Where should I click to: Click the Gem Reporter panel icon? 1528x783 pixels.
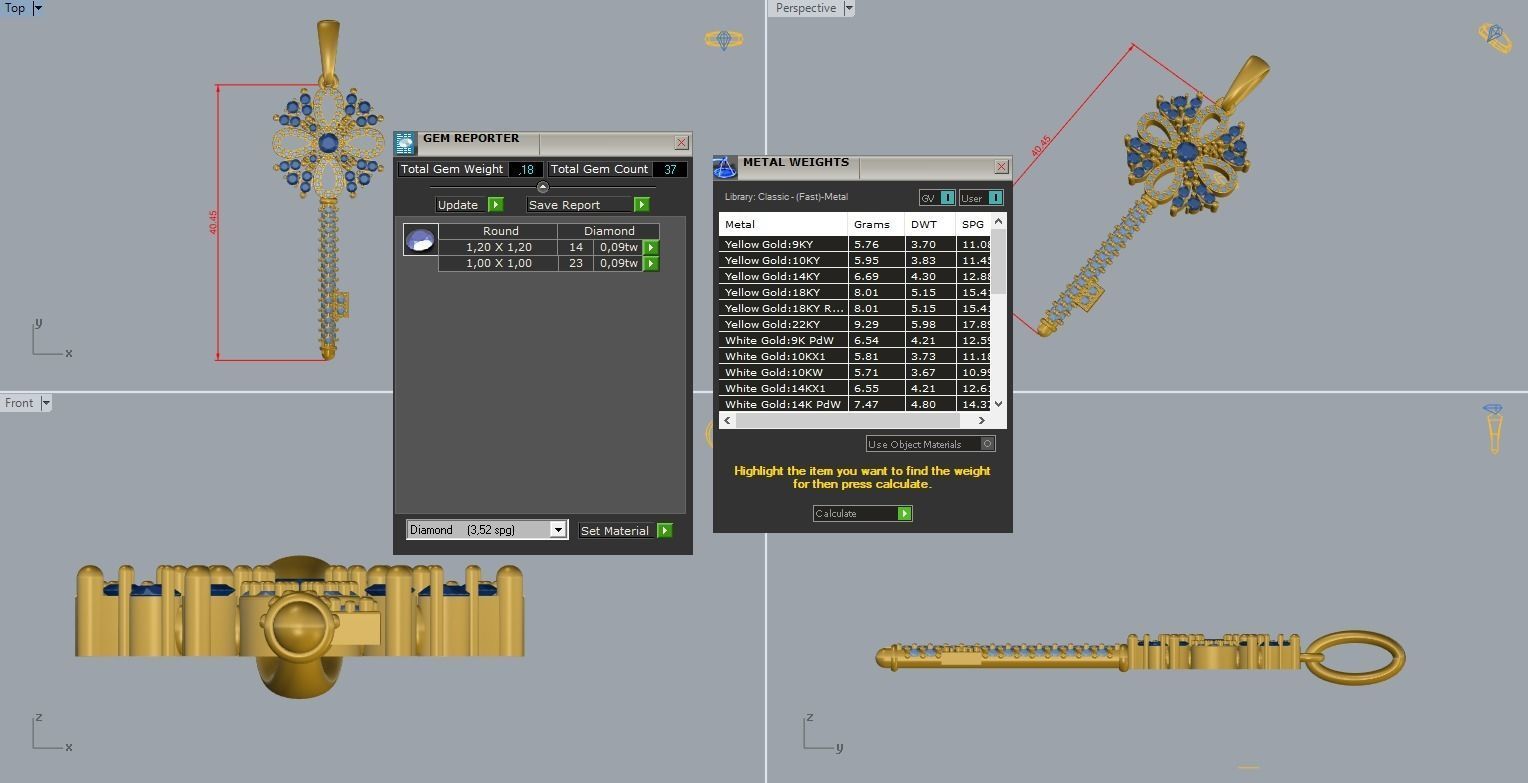[405, 144]
